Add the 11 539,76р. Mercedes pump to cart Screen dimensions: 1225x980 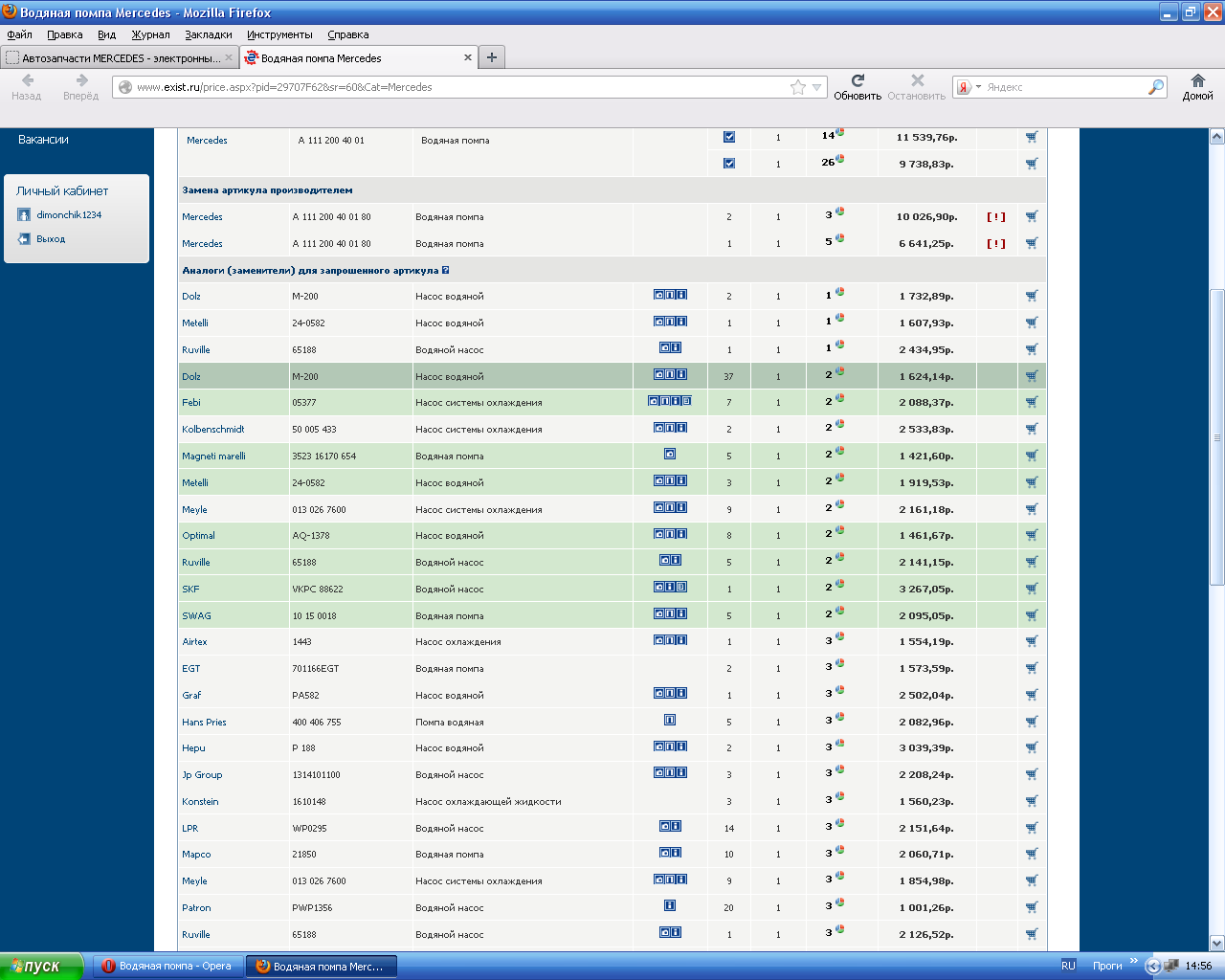pyautogui.click(x=1032, y=137)
